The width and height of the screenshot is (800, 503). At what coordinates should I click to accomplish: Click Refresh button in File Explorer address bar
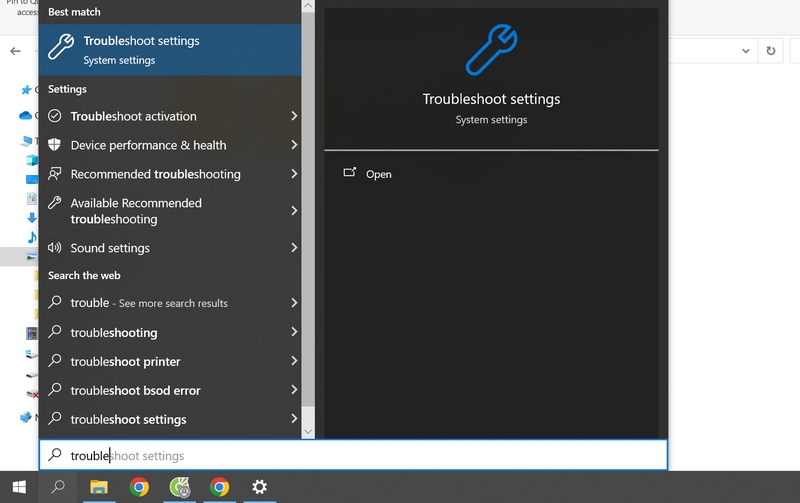click(x=771, y=51)
